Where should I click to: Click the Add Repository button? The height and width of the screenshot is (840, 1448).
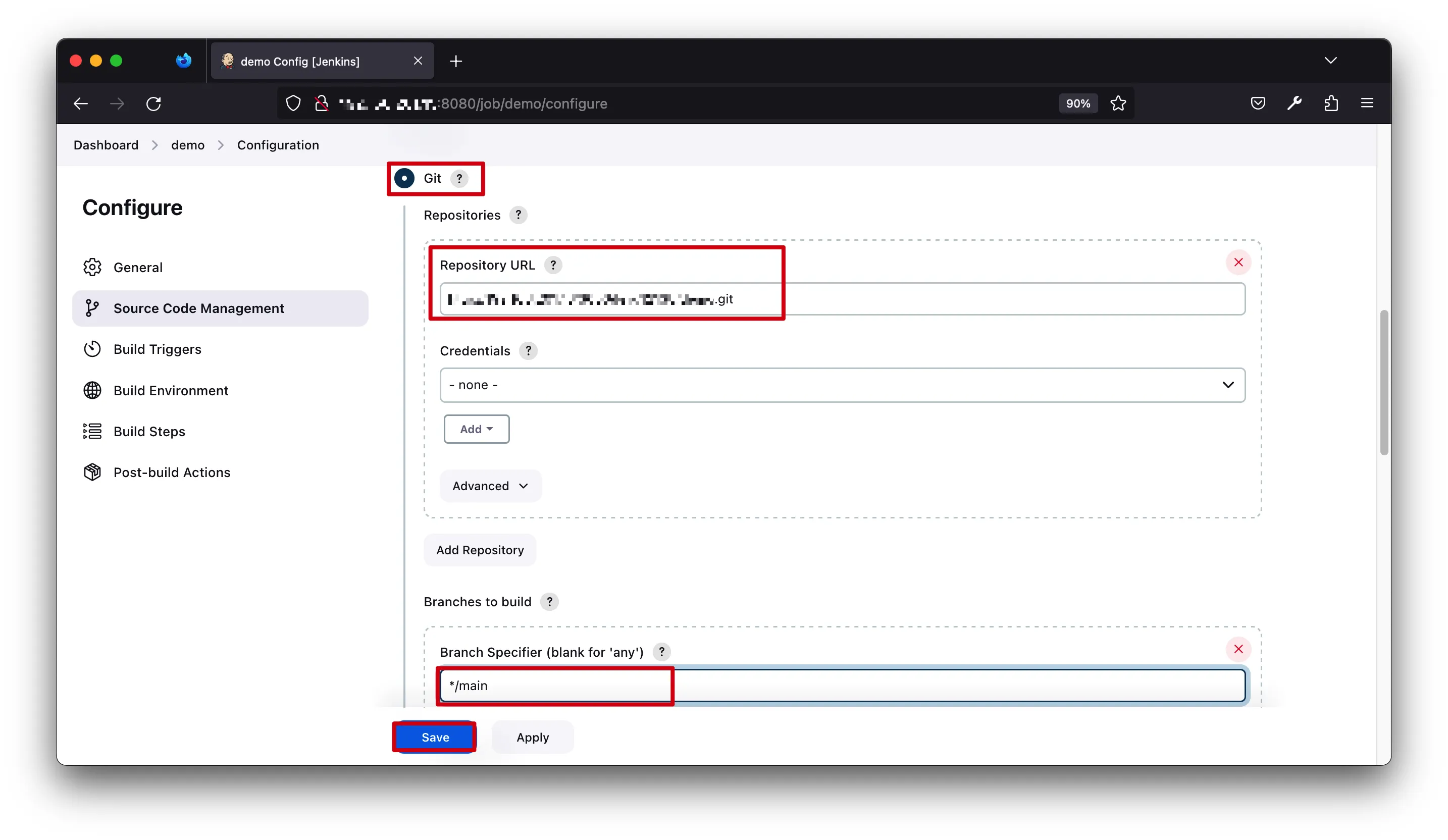[x=479, y=550]
